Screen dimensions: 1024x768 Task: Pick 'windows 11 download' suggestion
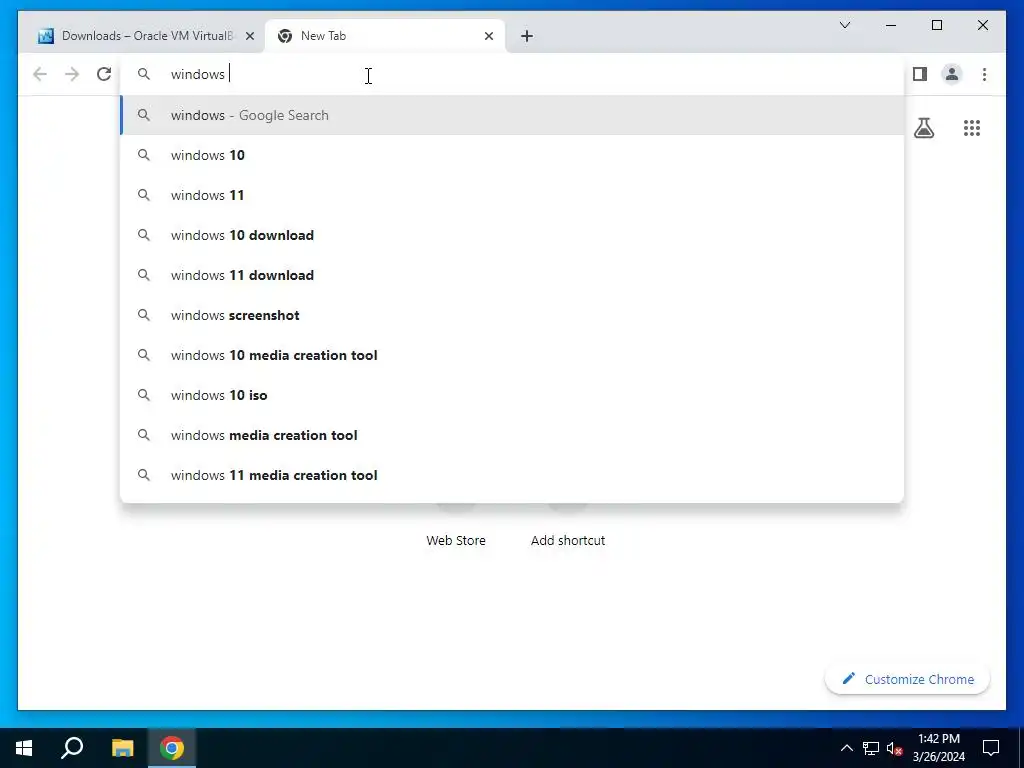(x=513, y=275)
